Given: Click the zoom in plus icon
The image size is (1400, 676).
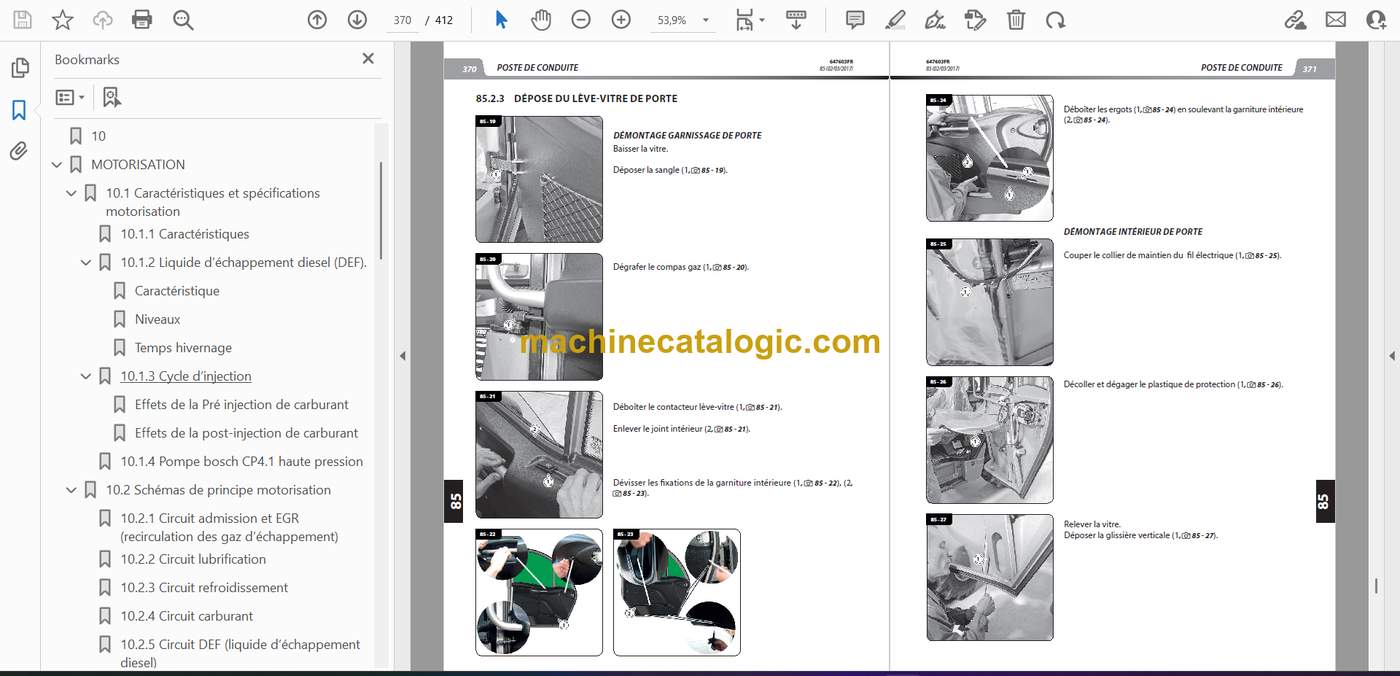Looking at the screenshot, I should click(x=621, y=20).
